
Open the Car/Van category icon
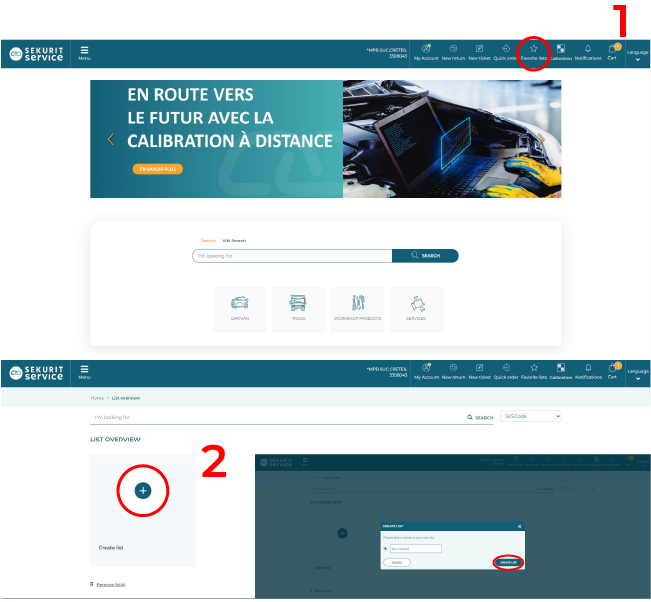tap(240, 304)
